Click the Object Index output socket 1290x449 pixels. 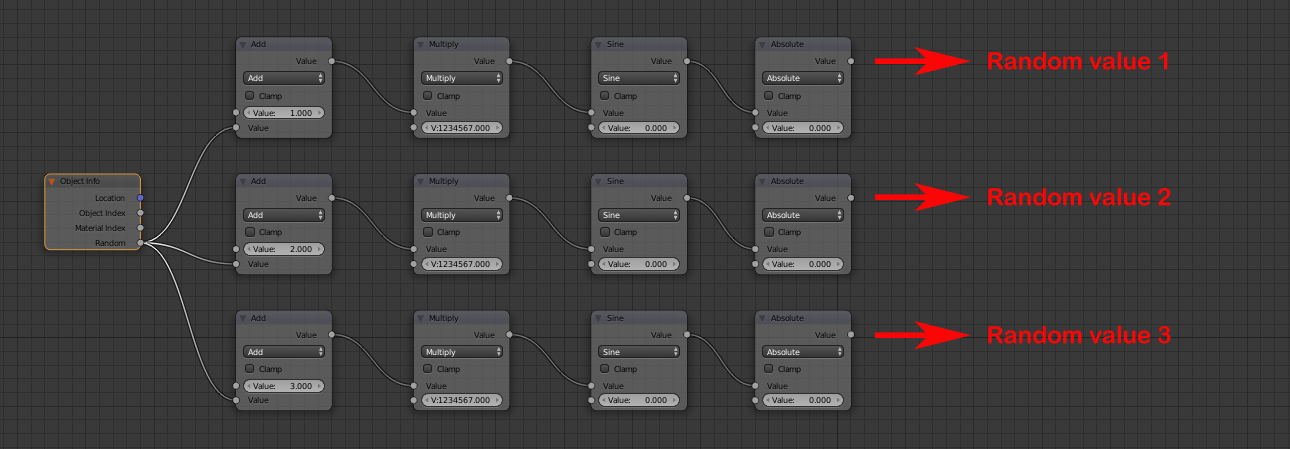[x=140, y=213]
